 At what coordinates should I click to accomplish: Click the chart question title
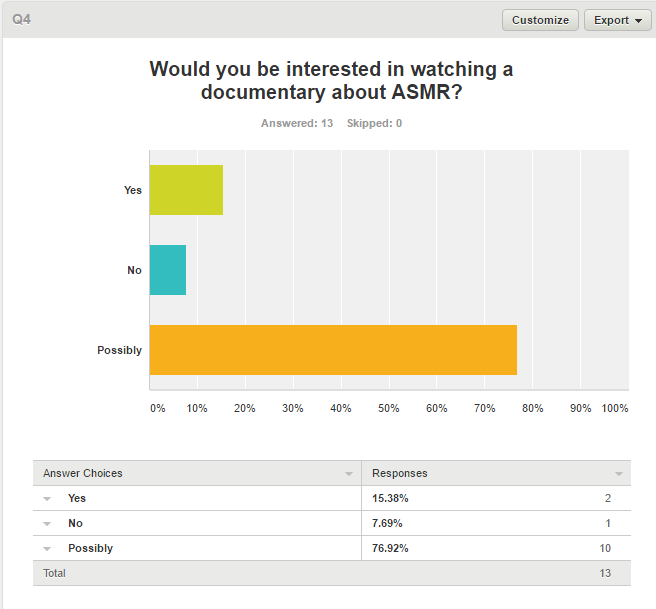coord(331,80)
